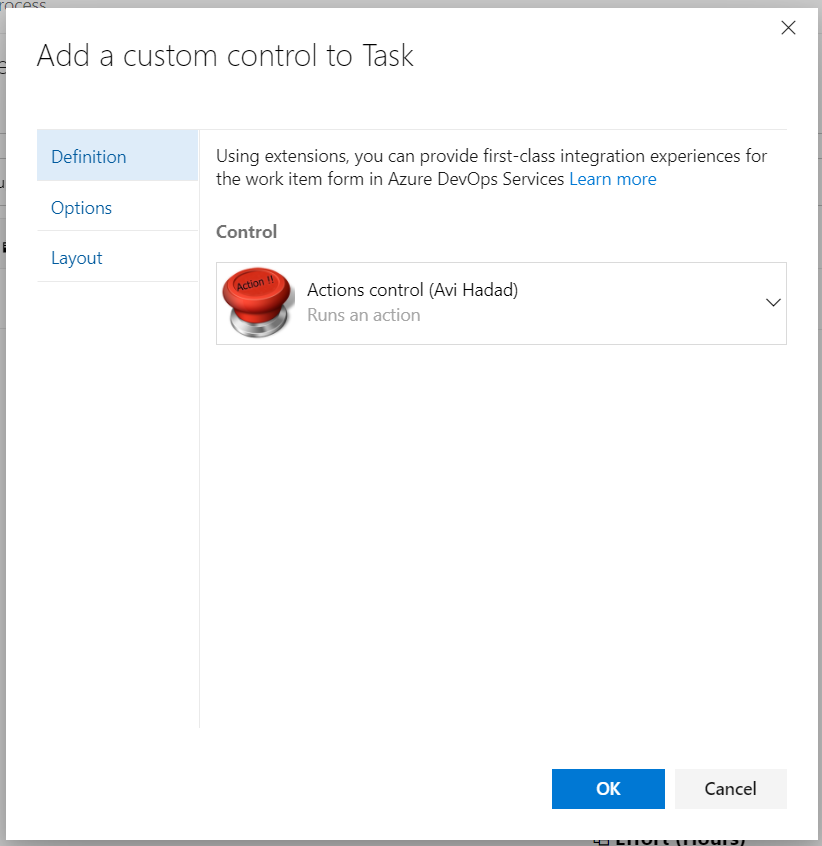The image size is (822, 846).
Task: Click the extensions description paragraph text
Action: click(490, 157)
